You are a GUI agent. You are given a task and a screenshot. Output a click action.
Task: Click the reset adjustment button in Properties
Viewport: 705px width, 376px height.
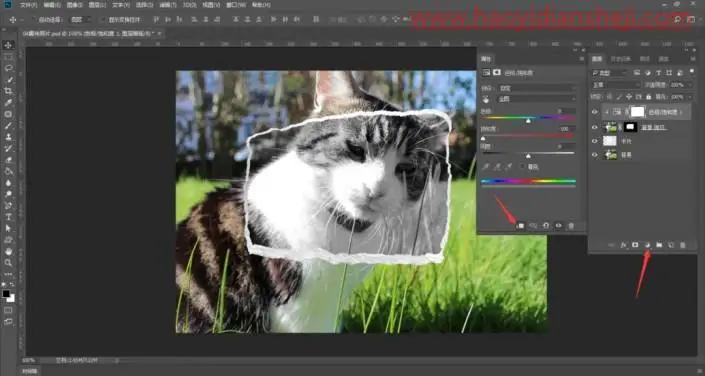point(546,226)
